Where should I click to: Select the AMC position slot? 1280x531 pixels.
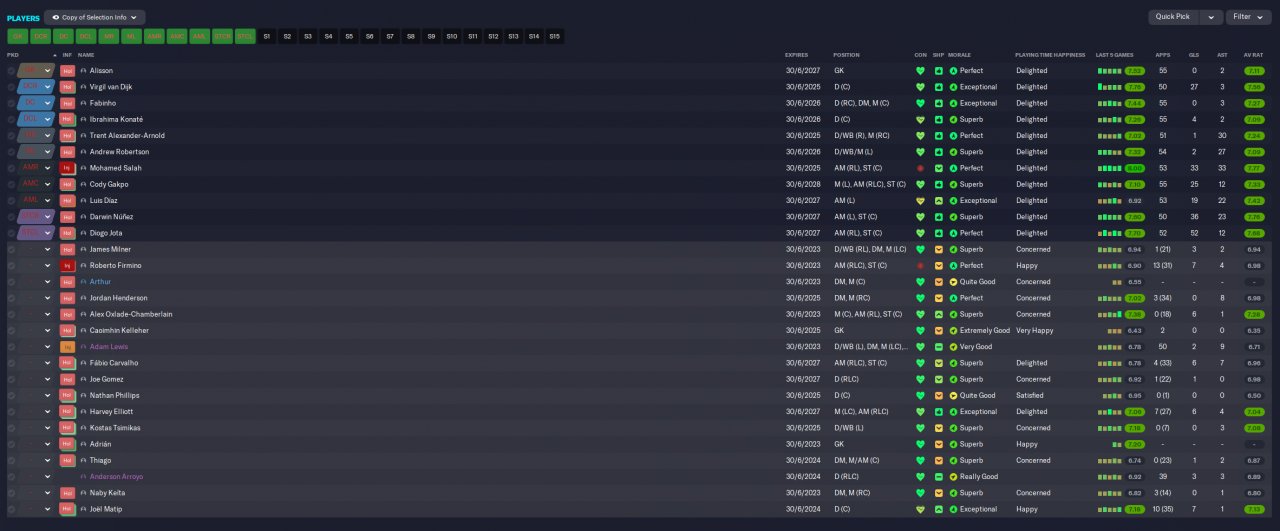tap(177, 36)
